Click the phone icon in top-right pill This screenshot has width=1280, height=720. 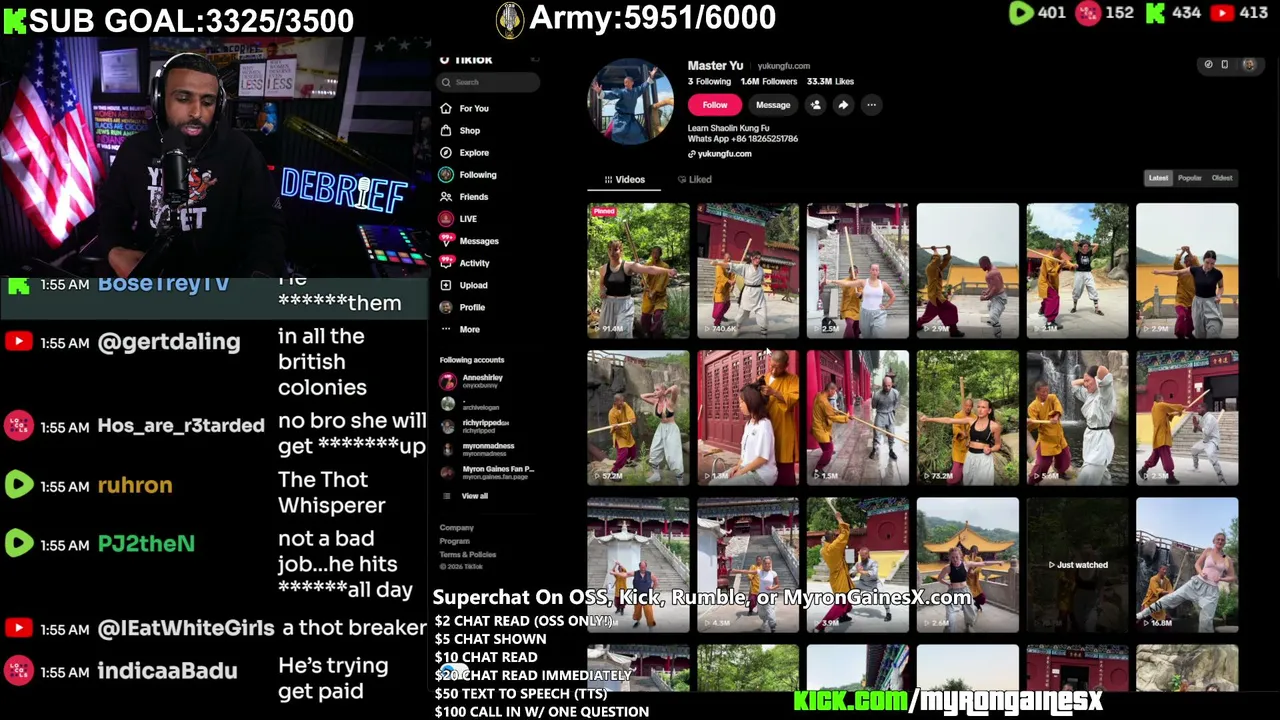point(1224,65)
